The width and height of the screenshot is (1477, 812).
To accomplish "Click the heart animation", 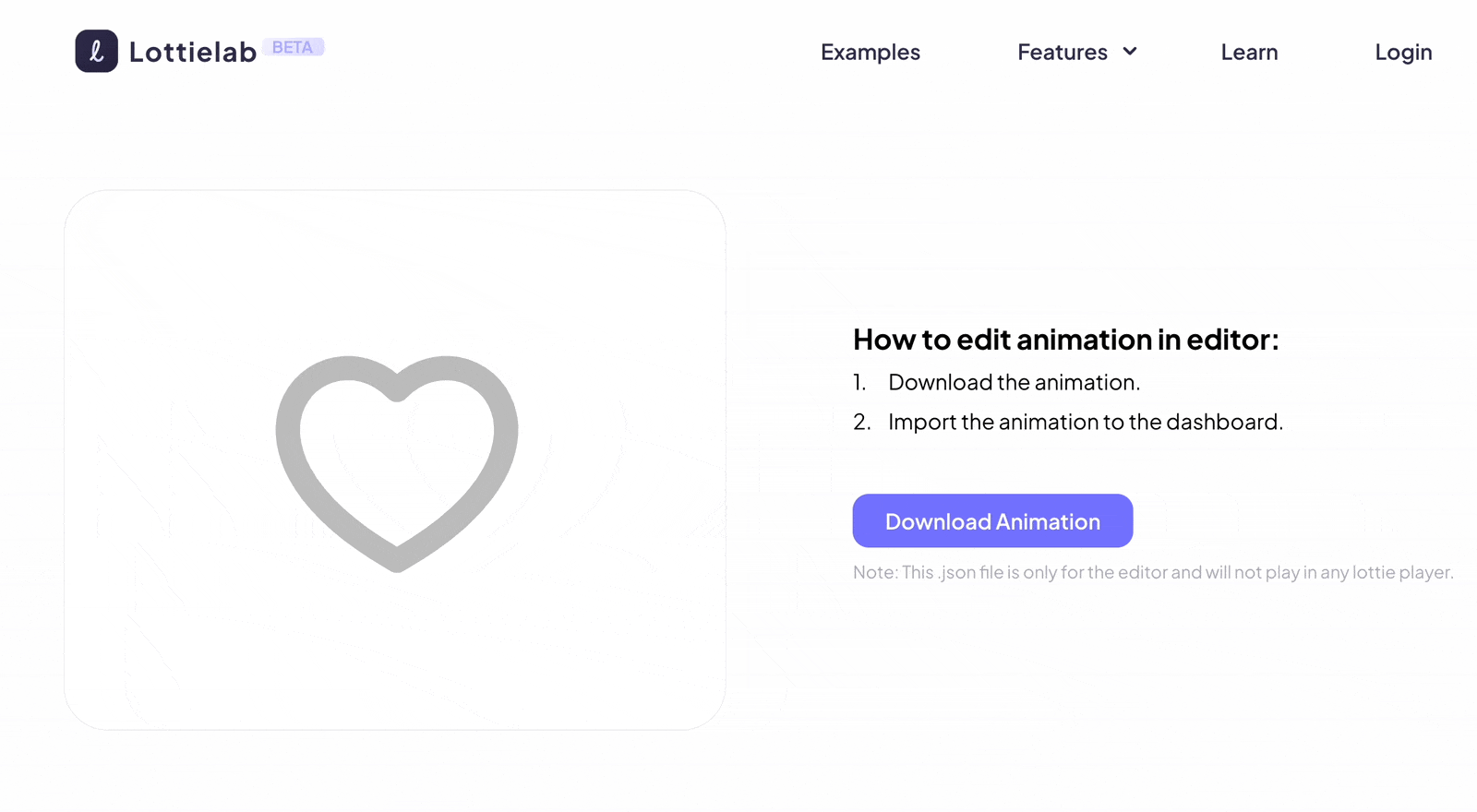I will [x=397, y=461].
